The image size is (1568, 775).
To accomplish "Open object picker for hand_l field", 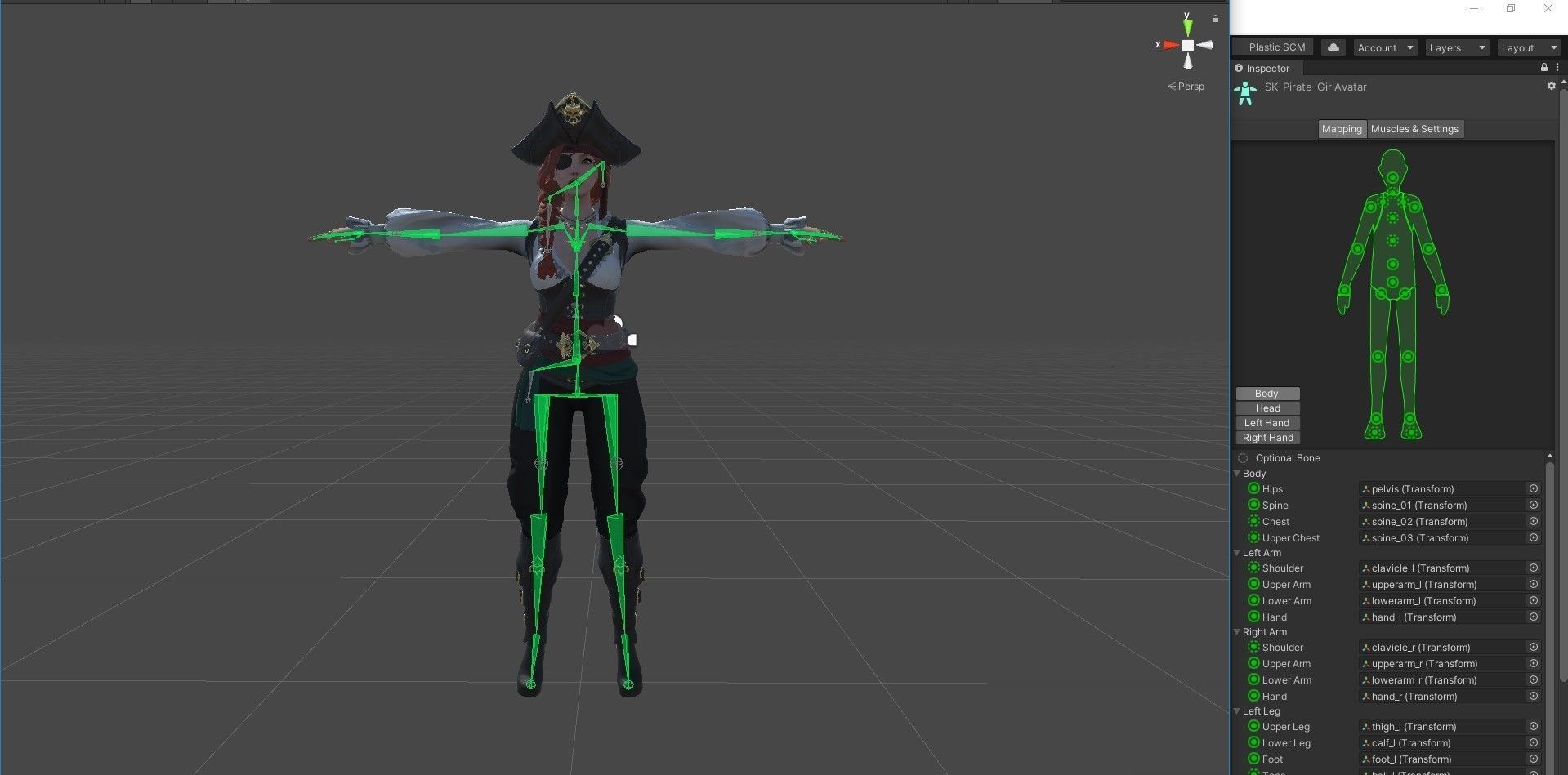I will point(1533,617).
